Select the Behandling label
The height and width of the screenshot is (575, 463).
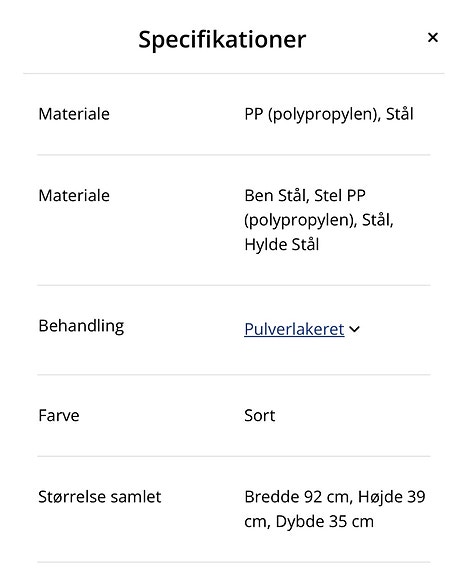coord(81,326)
